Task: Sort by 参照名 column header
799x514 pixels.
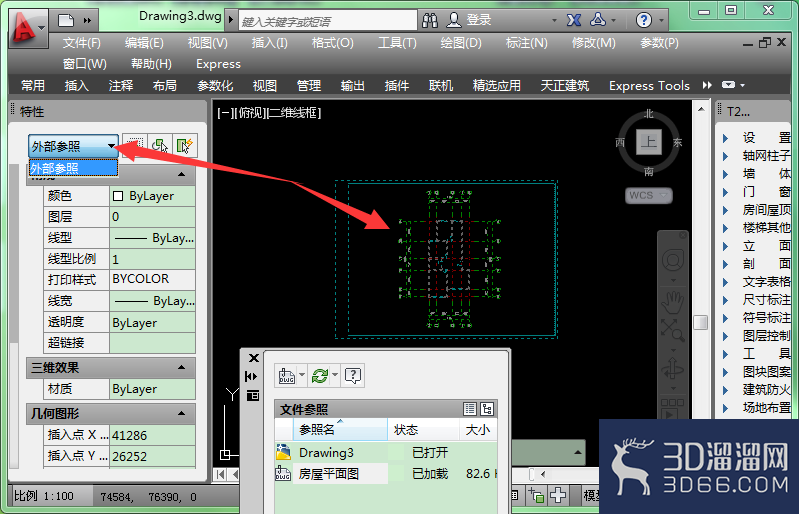Action: click(340, 430)
